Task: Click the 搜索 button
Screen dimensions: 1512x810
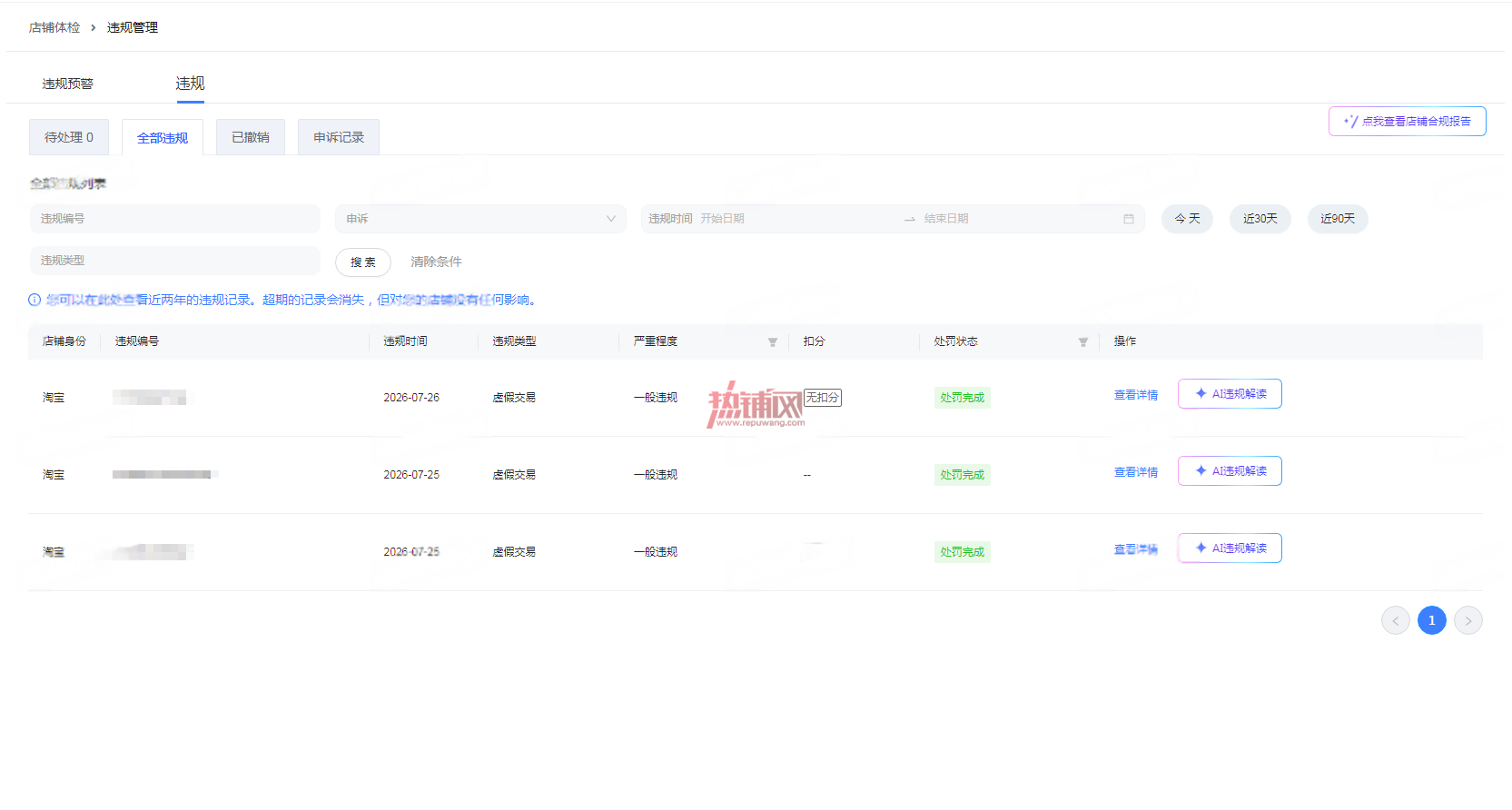Action: click(363, 262)
